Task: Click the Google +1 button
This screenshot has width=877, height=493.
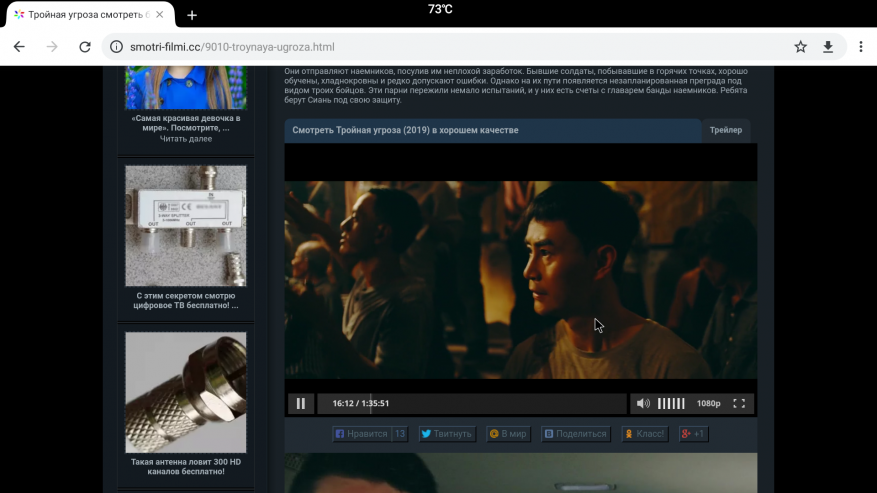Action: 693,434
